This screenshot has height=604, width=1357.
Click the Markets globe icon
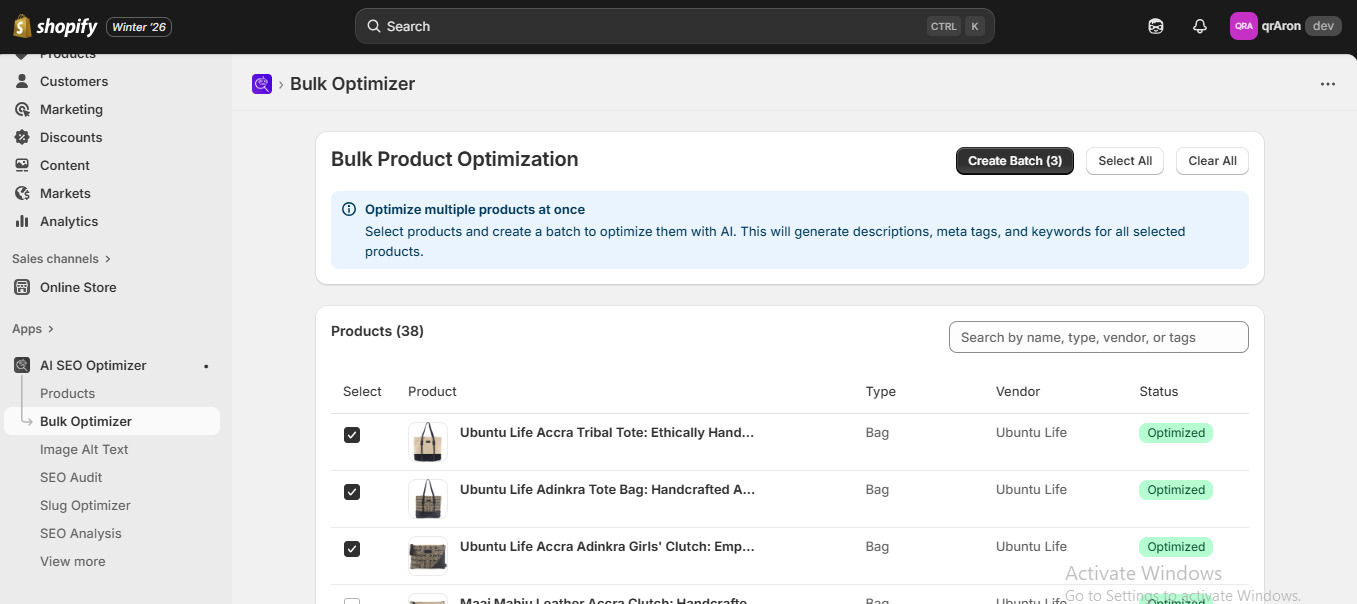(22, 193)
